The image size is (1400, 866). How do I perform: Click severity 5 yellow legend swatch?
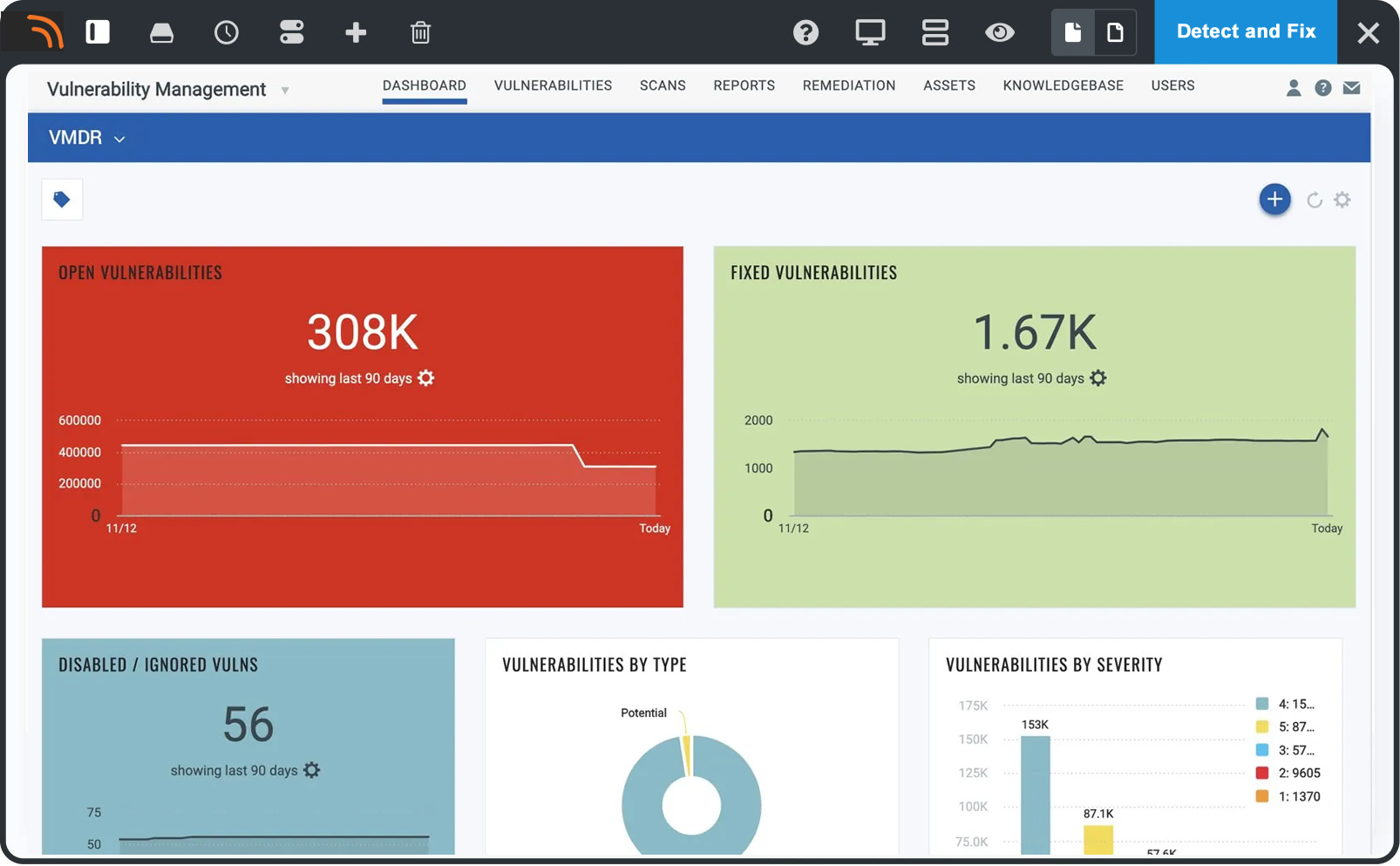click(1261, 726)
